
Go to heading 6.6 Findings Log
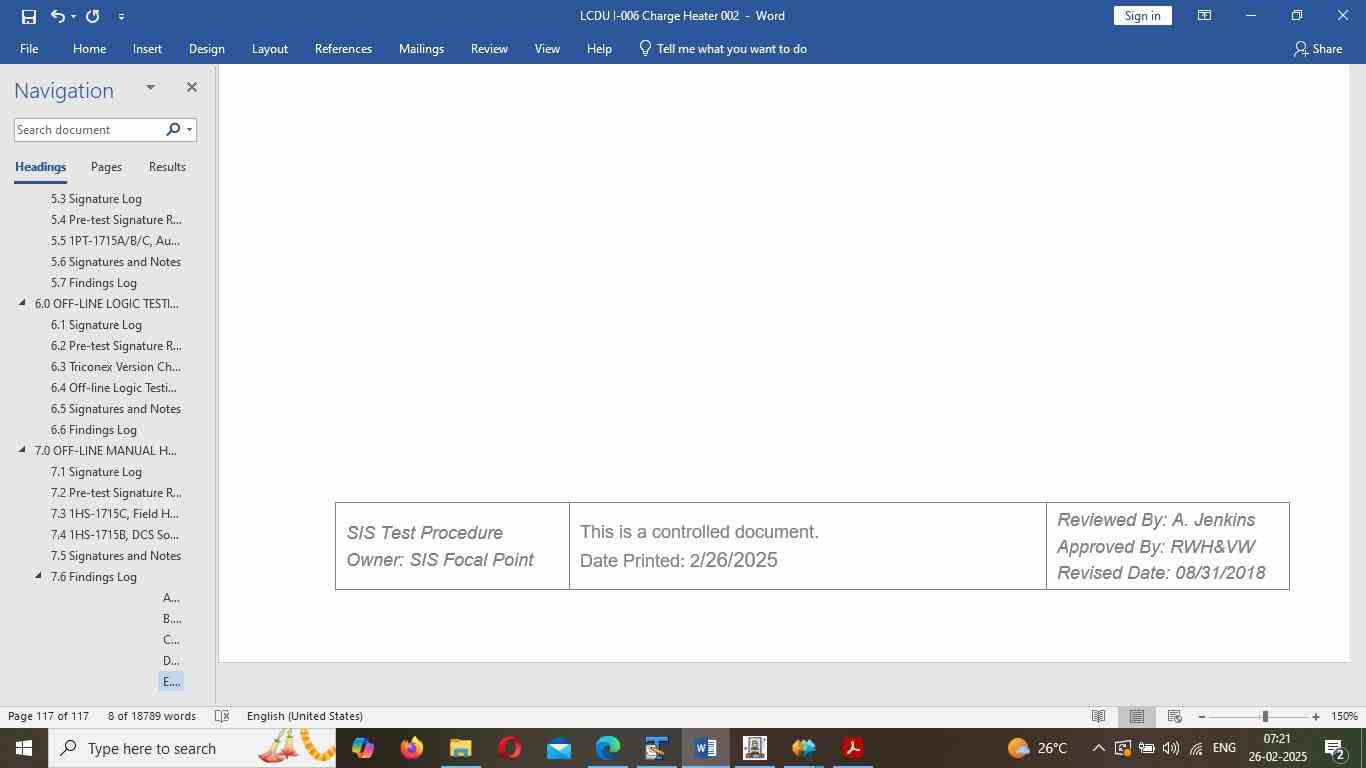tap(94, 430)
